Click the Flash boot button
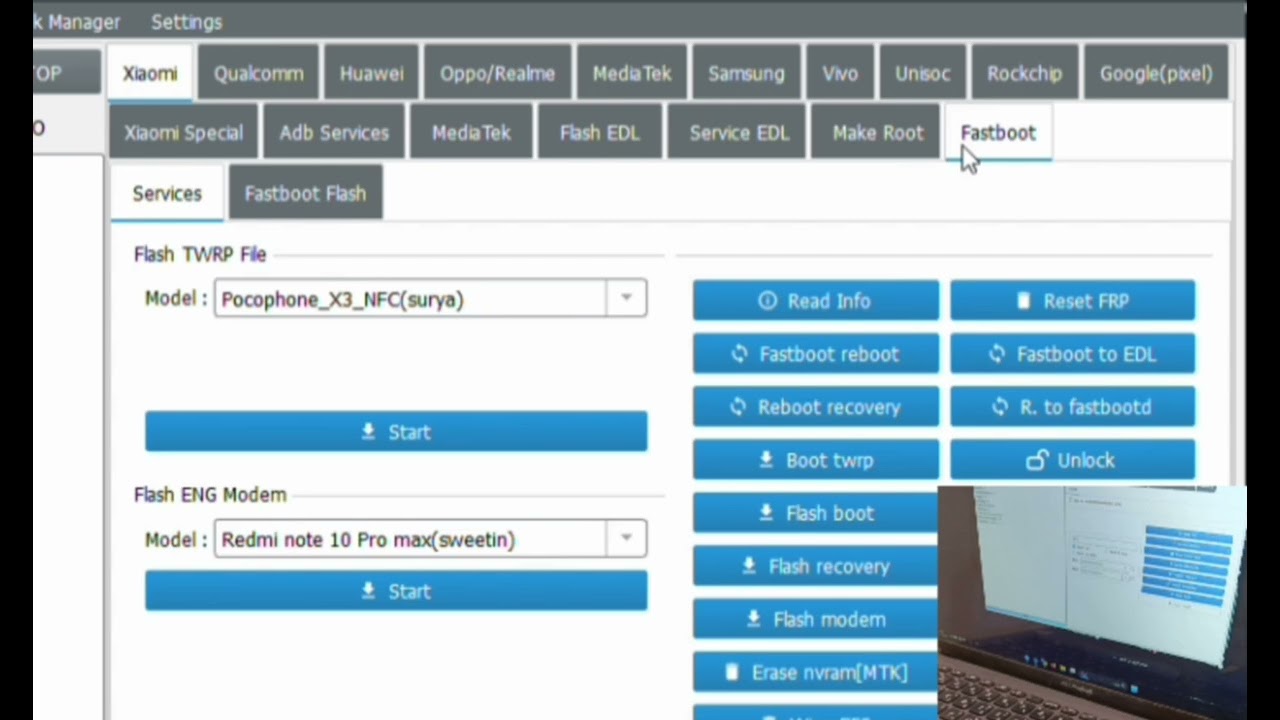 [x=816, y=513]
